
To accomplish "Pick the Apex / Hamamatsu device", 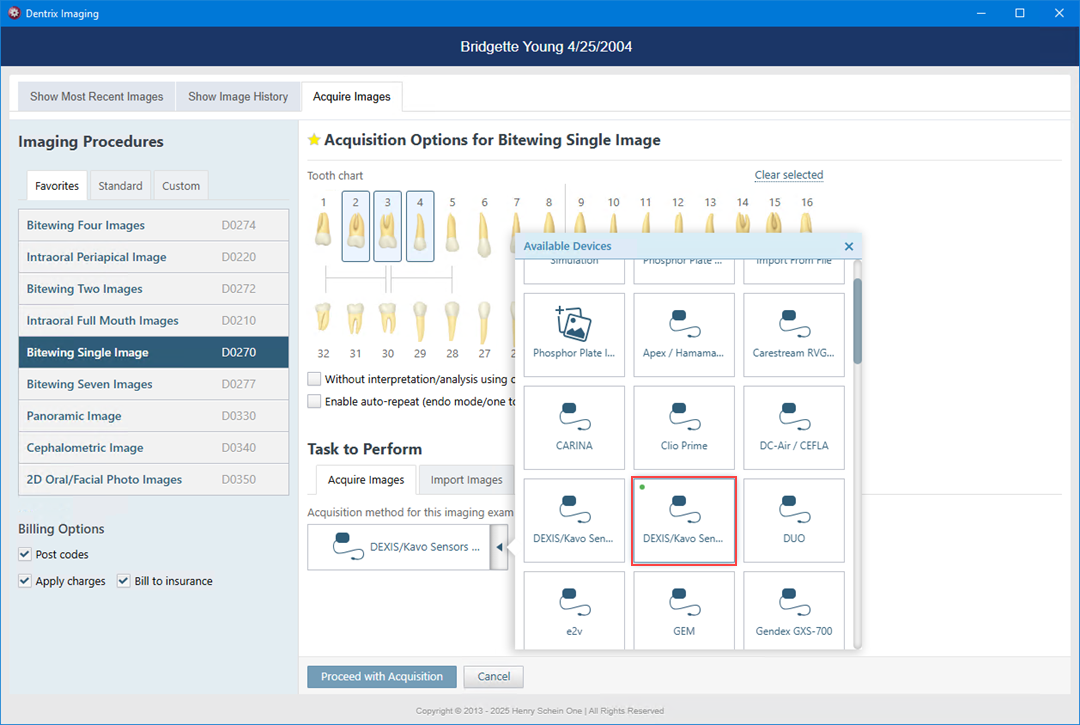I will coord(683,334).
